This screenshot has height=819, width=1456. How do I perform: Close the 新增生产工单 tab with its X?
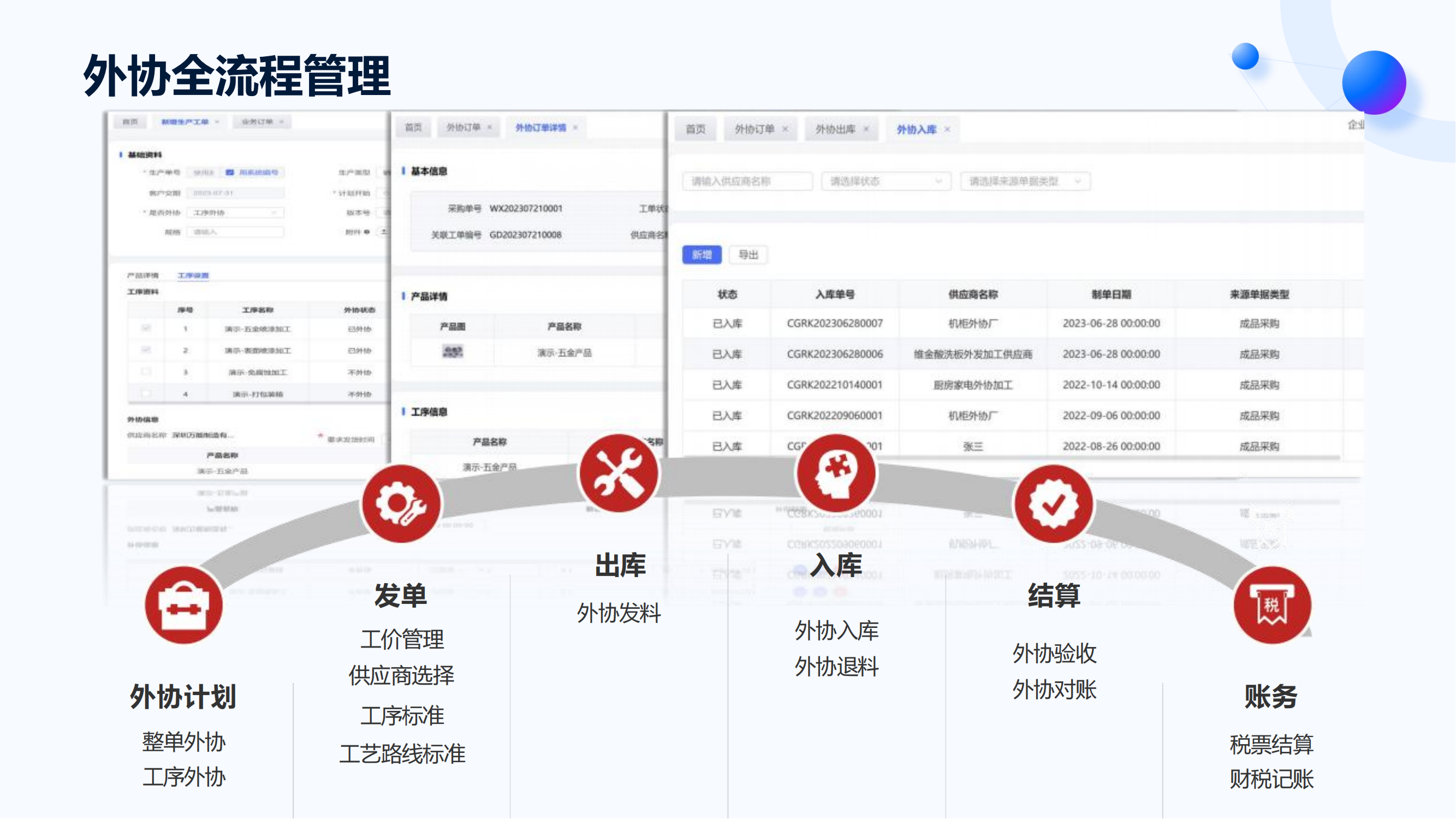coord(217,122)
